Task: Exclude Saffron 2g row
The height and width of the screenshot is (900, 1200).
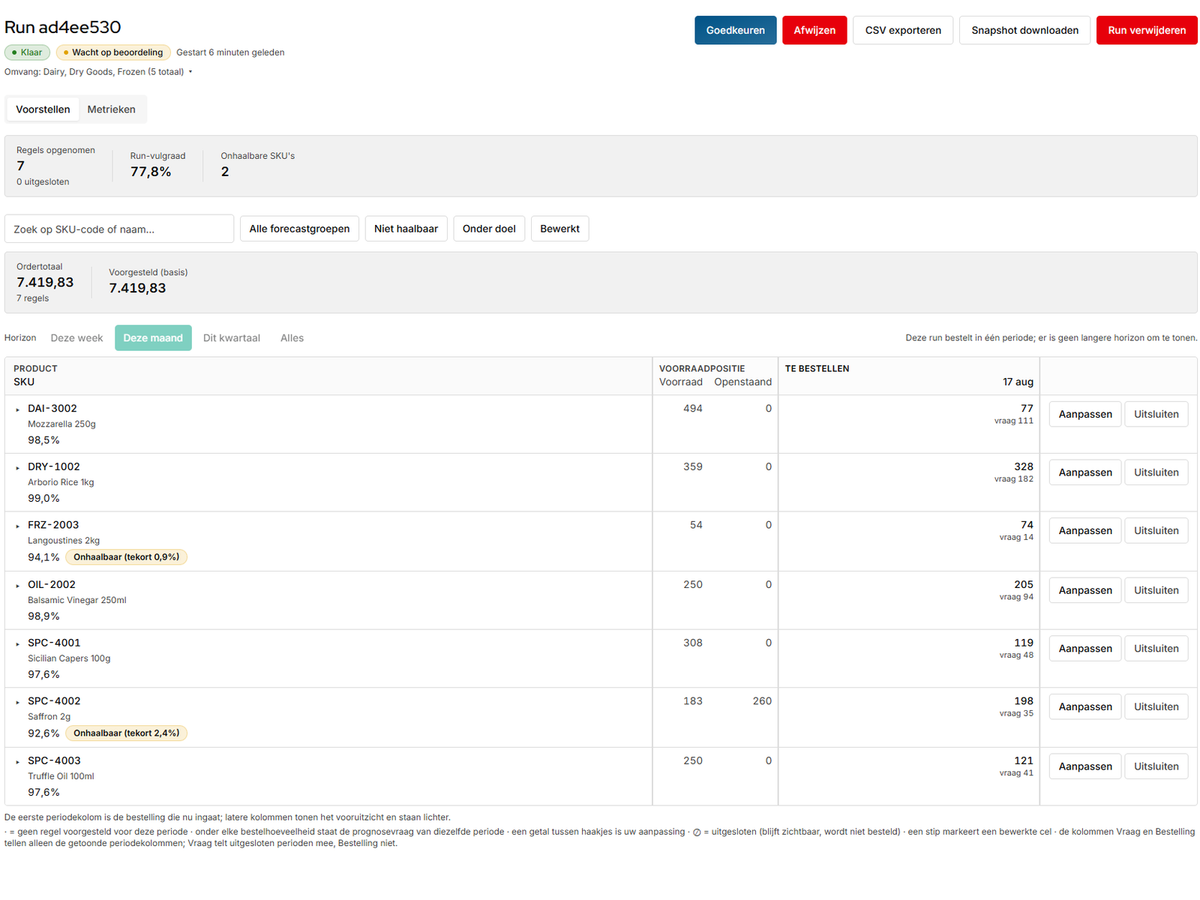Action: 1156,706
